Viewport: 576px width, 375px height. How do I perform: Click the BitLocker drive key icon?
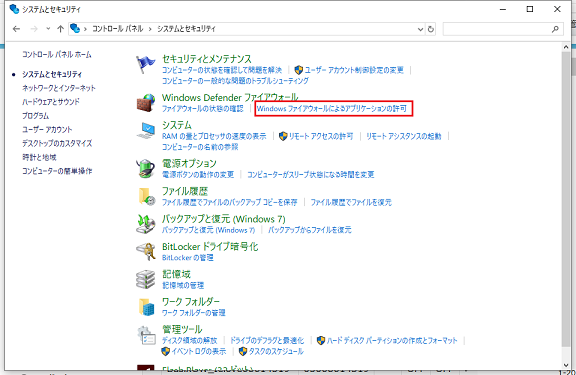(x=145, y=252)
